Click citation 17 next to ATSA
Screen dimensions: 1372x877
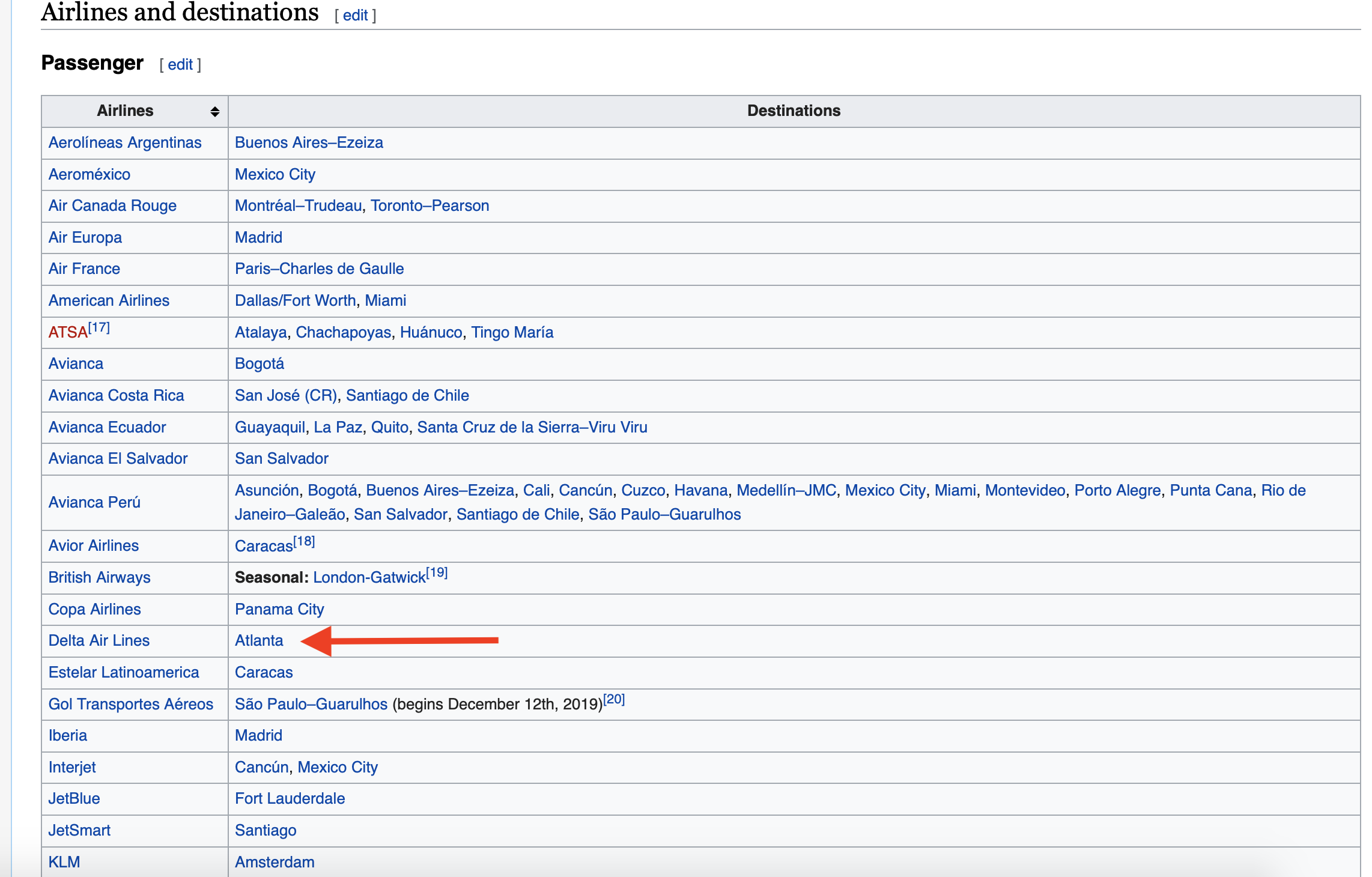(99, 328)
